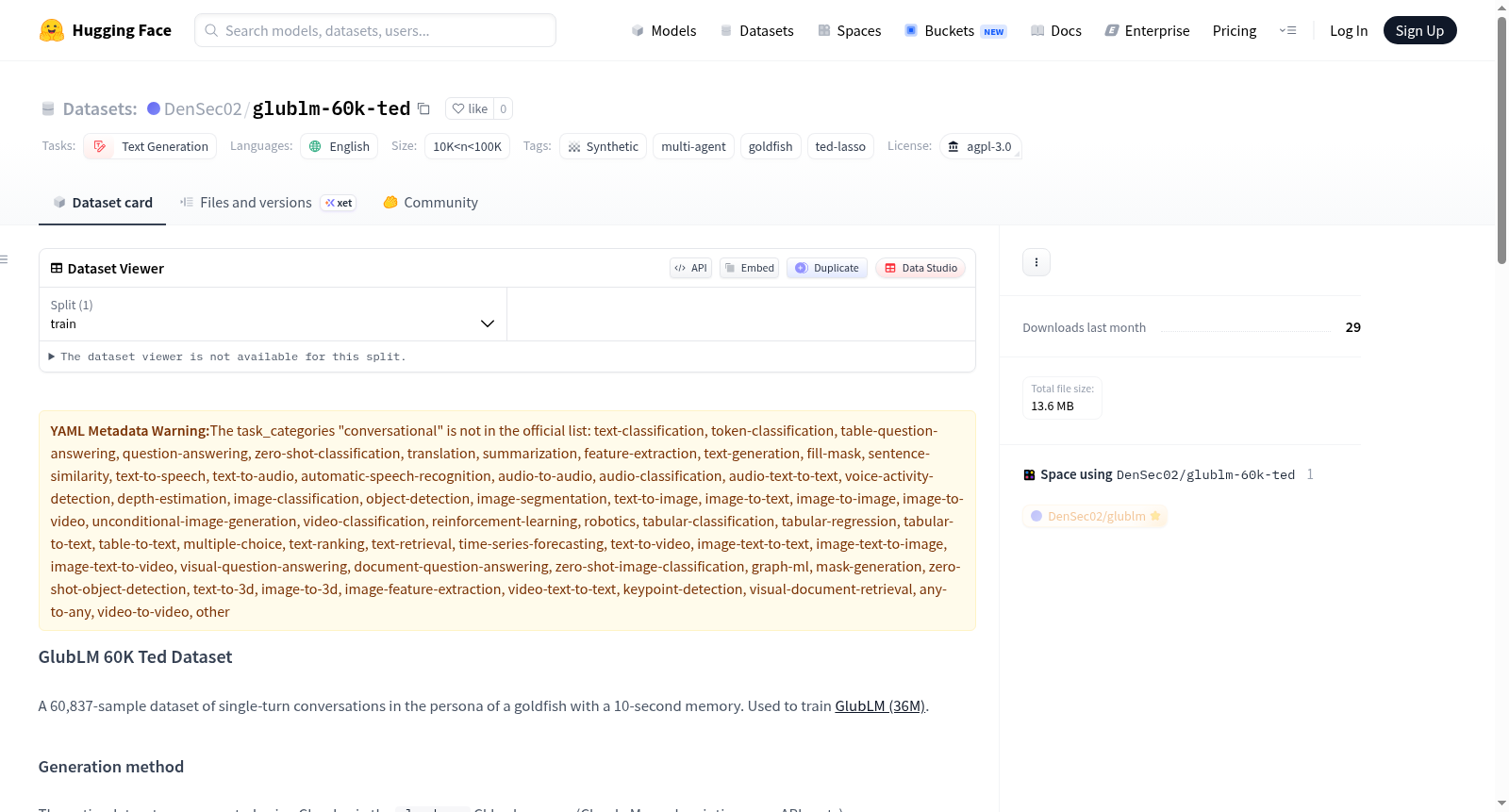The height and width of the screenshot is (812, 1509).
Task: Open the Pricing page
Action: click(1235, 30)
